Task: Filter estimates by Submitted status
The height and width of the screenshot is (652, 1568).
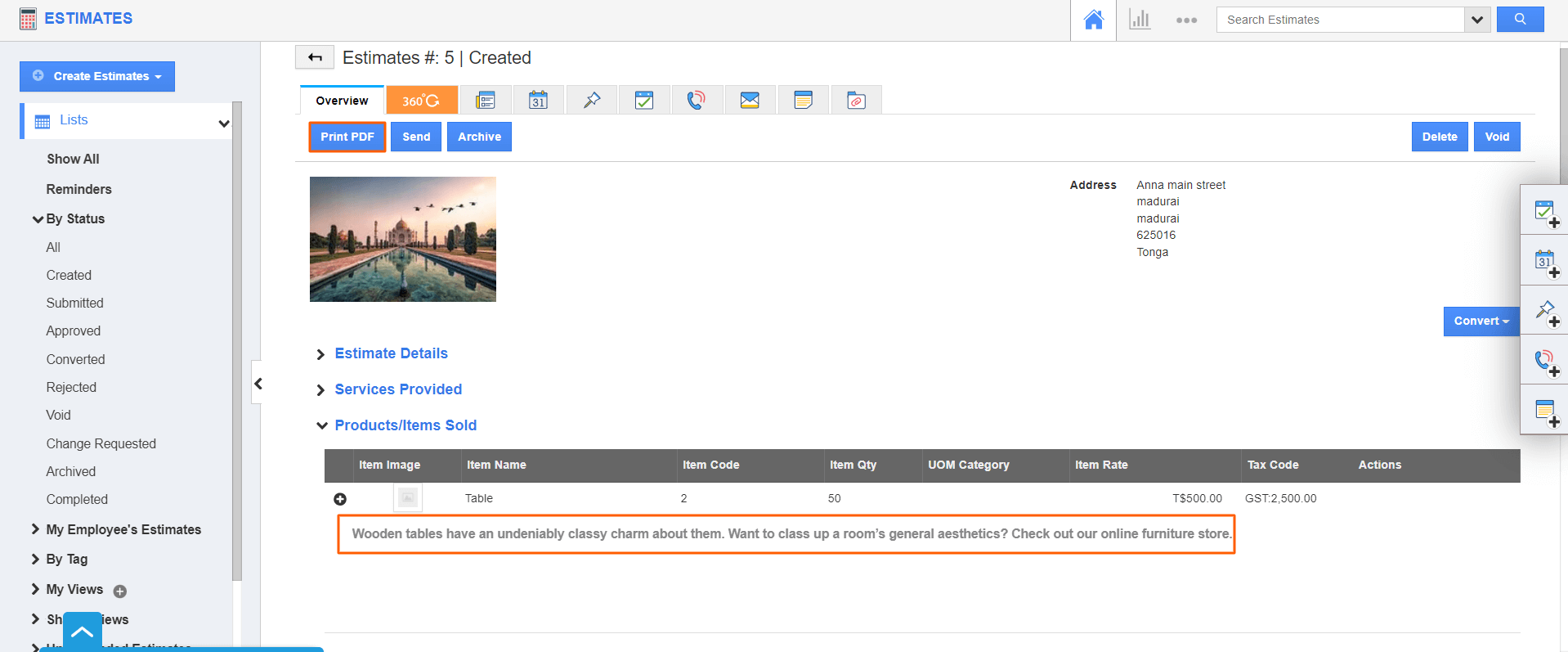Action: [x=75, y=303]
